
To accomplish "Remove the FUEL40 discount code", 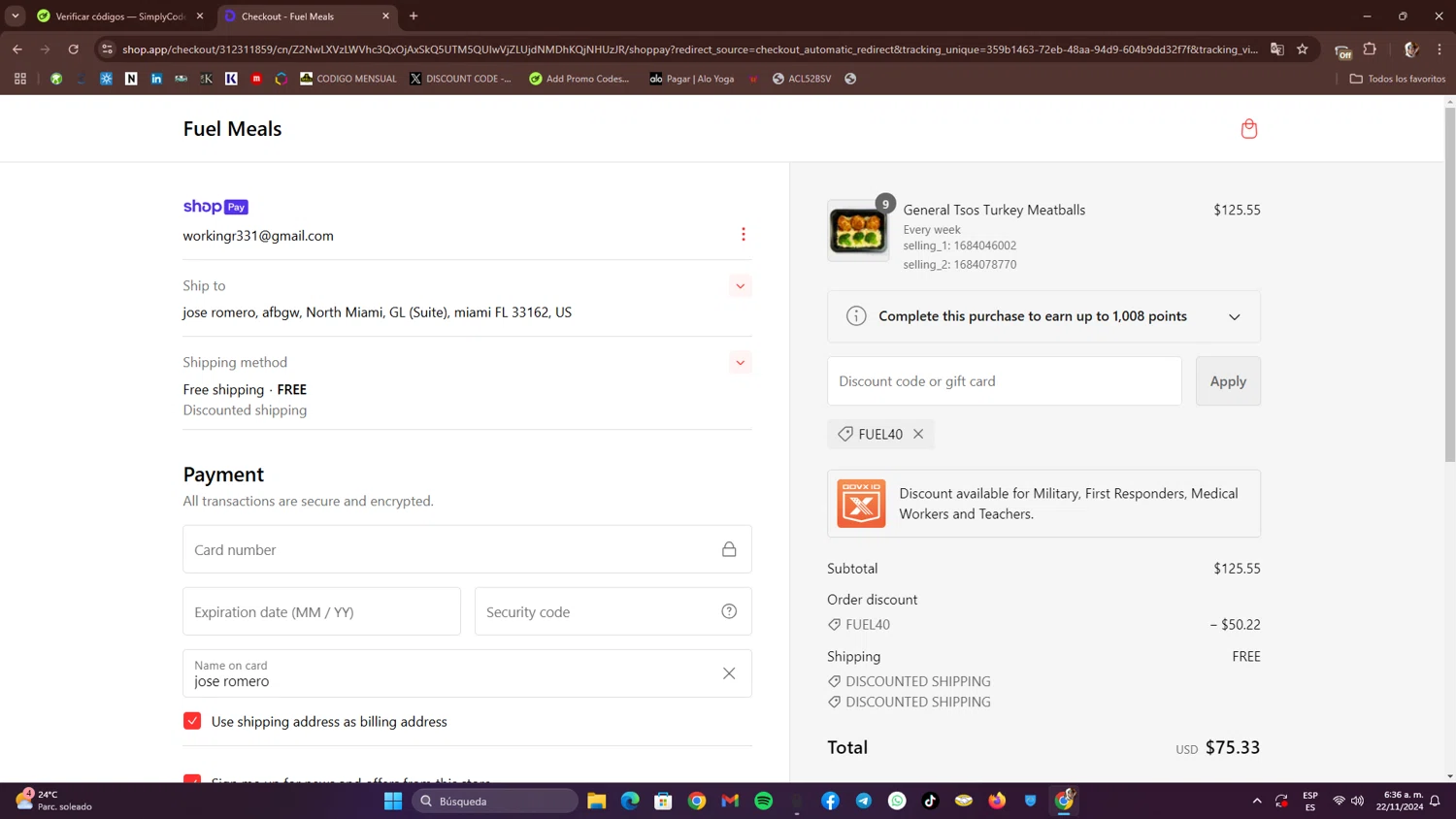I will 918,434.
